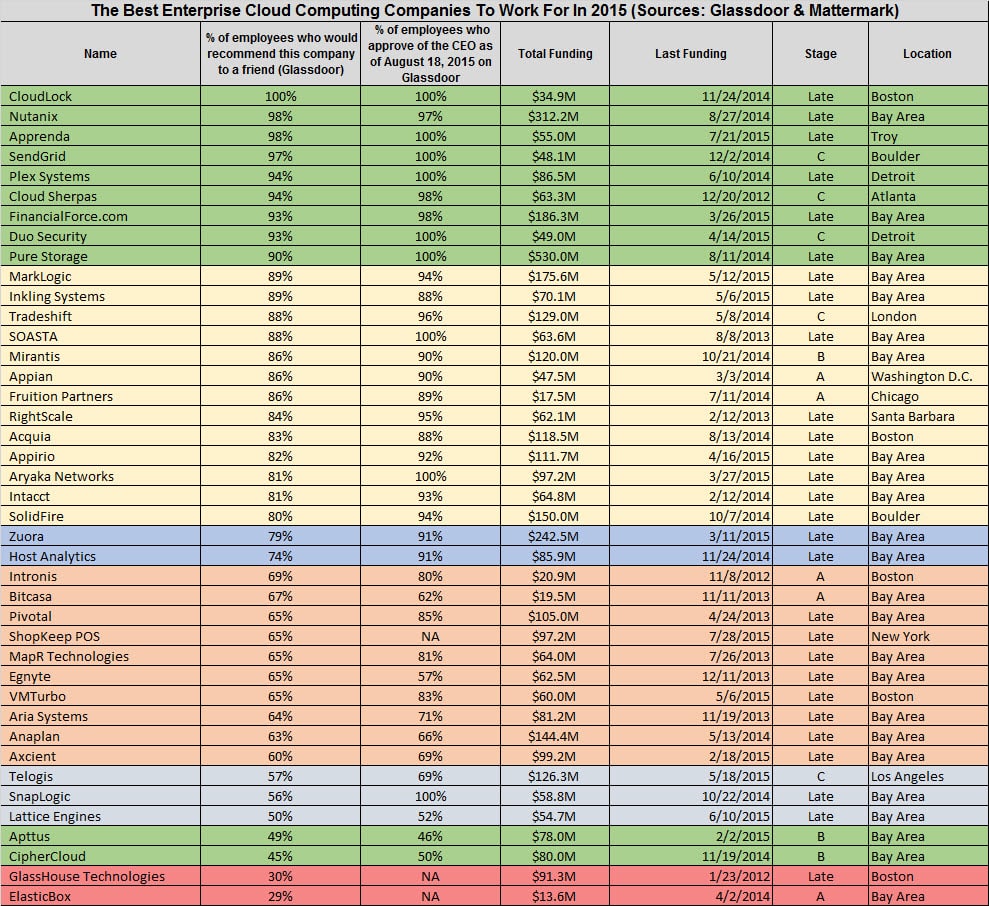Select the CEO approval column header
989x906 pixels.
click(431, 54)
